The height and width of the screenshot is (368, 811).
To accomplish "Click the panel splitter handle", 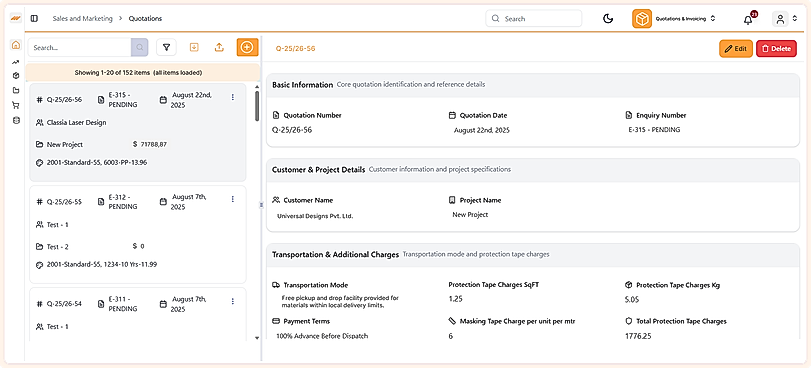I will (261, 205).
